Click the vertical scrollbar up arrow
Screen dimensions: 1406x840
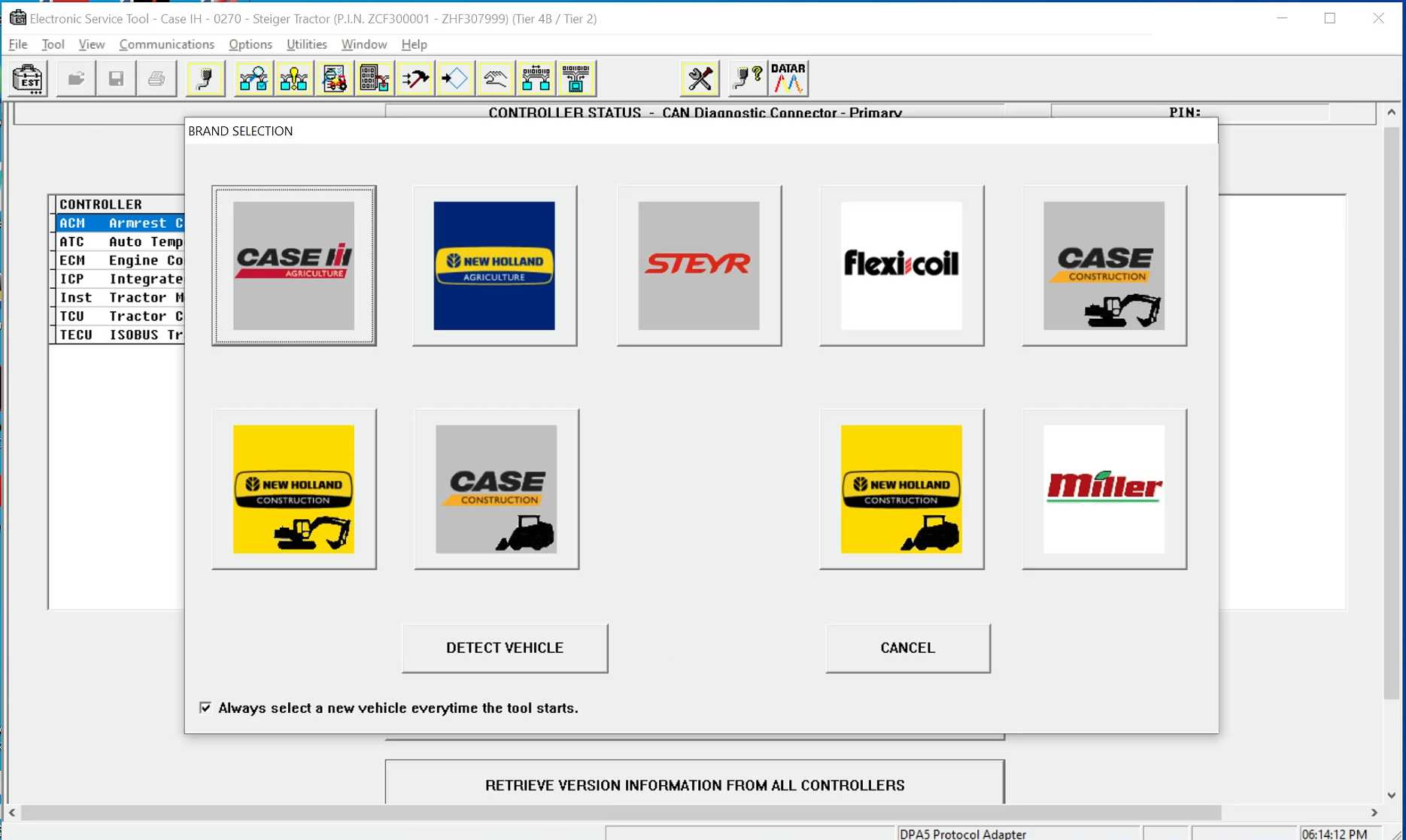coord(1392,112)
